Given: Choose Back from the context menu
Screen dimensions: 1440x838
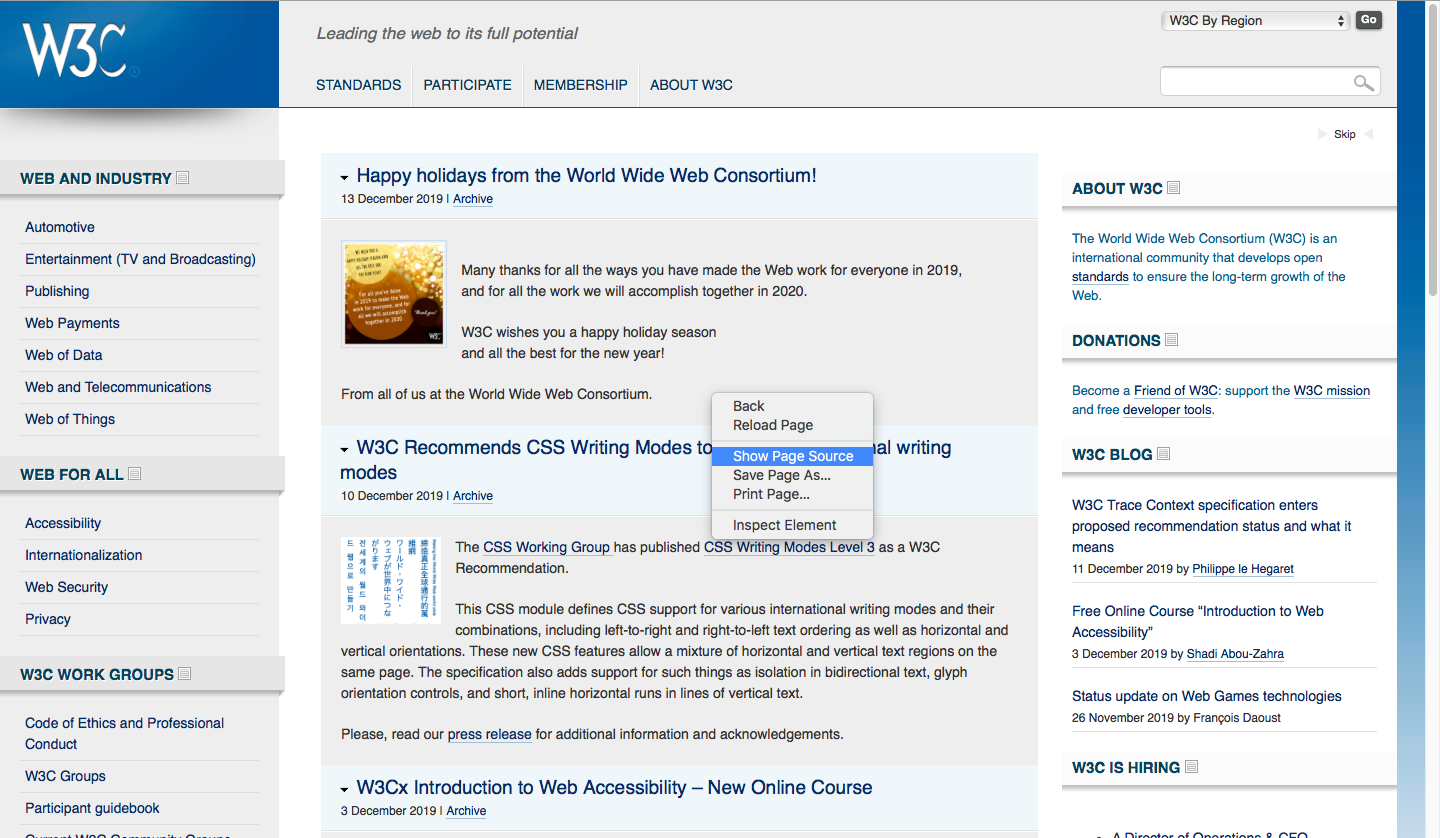Looking at the screenshot, I should 792,406.
